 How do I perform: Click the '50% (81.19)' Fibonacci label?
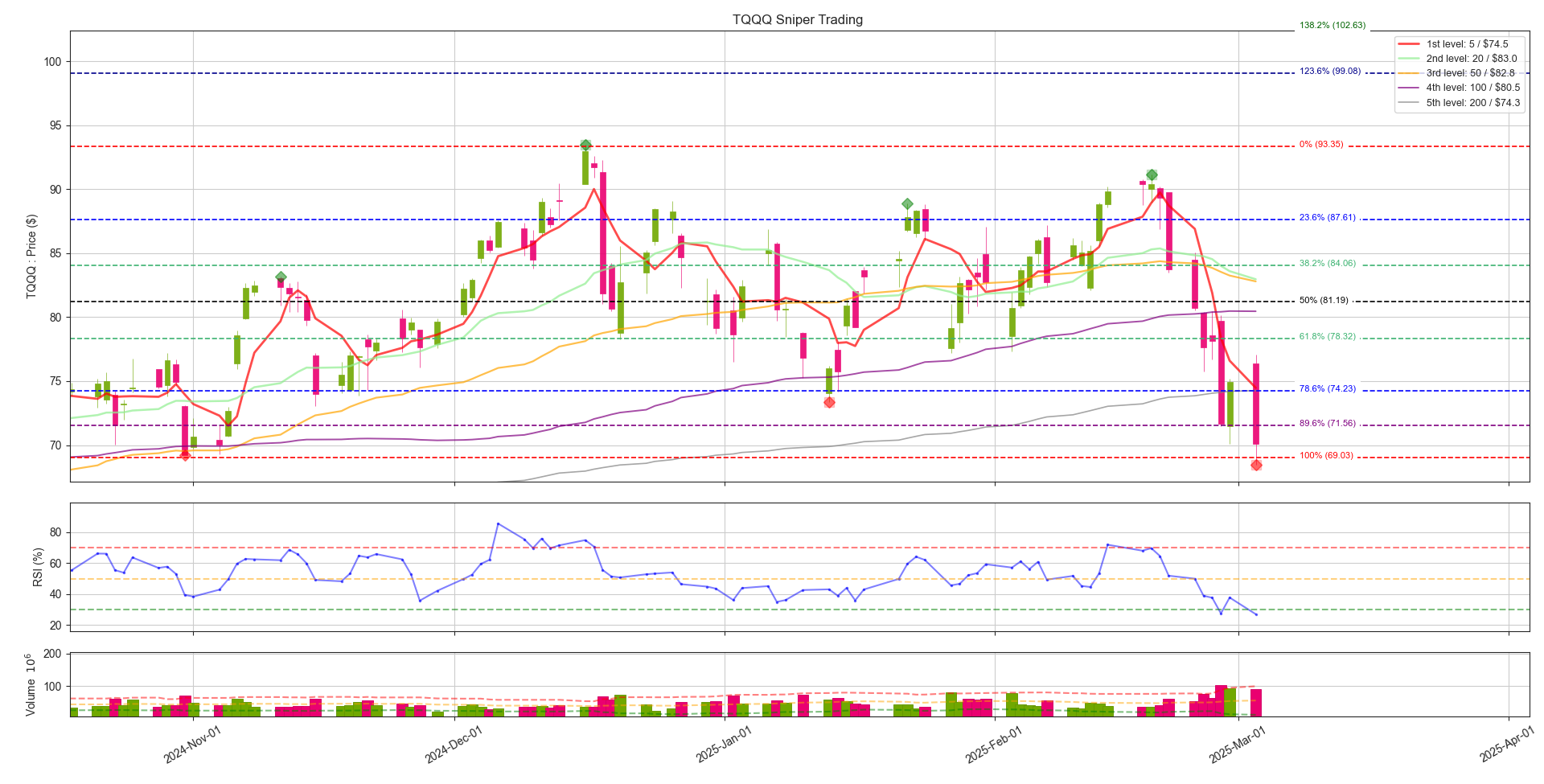click(1324, 301)
